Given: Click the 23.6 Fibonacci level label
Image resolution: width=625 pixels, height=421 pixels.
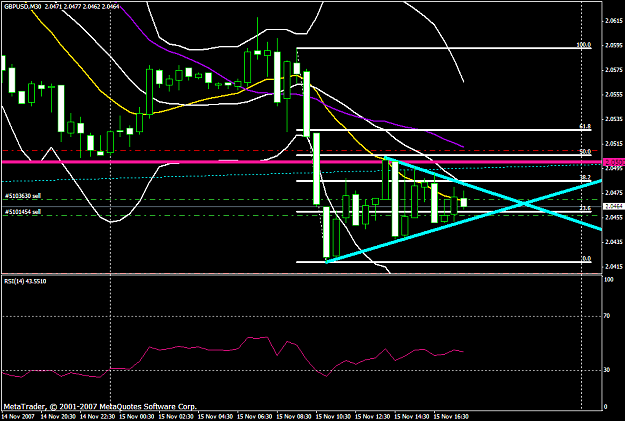Looking at the screenshot, I should [585, 208].
